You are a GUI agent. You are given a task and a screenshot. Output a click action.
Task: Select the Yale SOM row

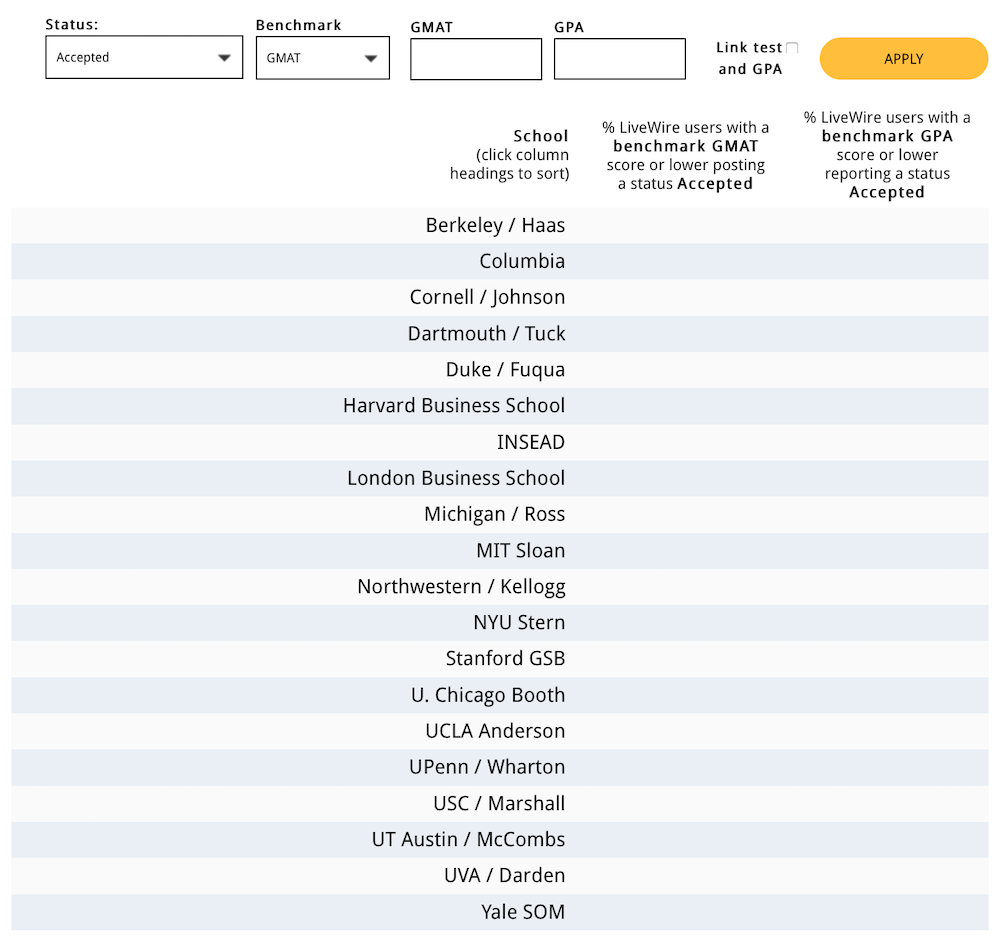pyautogui.click(x=522, y=912)
